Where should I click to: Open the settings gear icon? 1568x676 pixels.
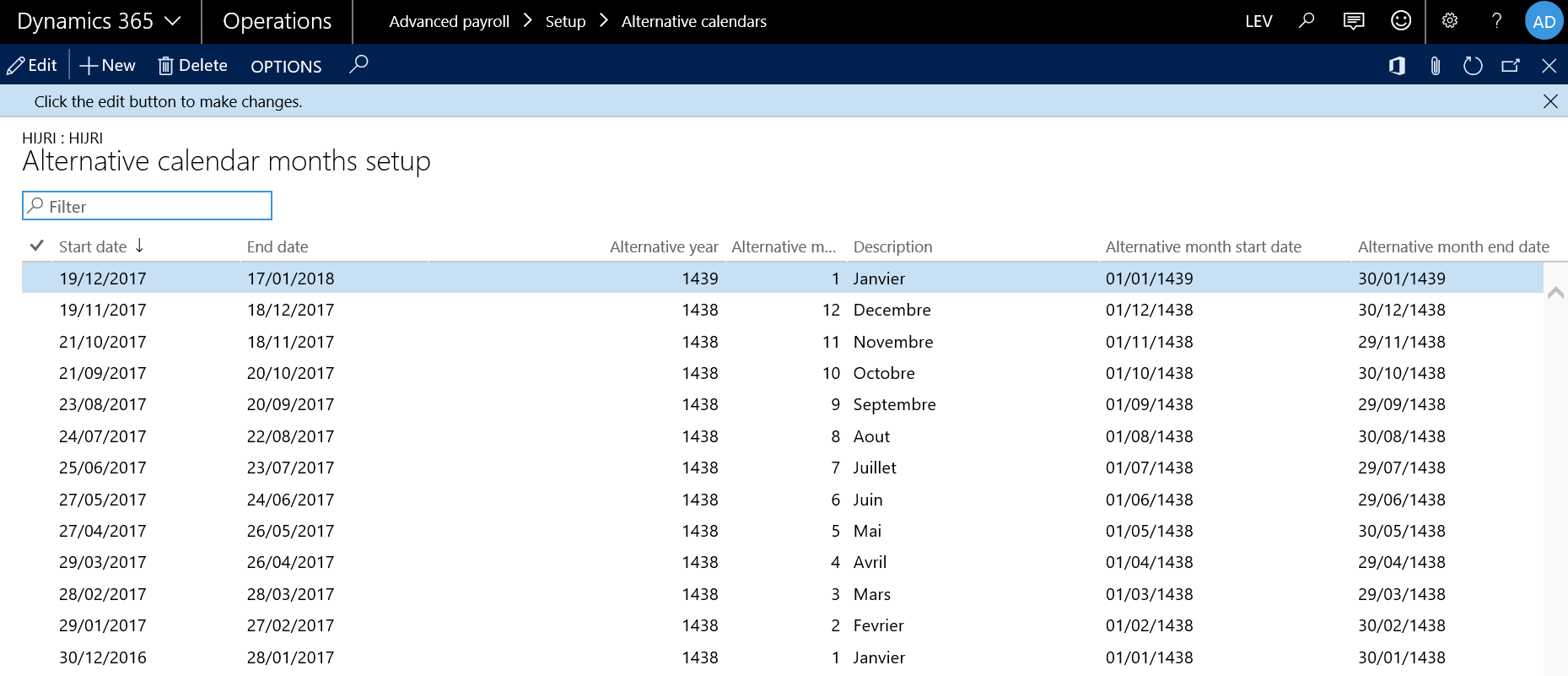[x=1450, y=20]
